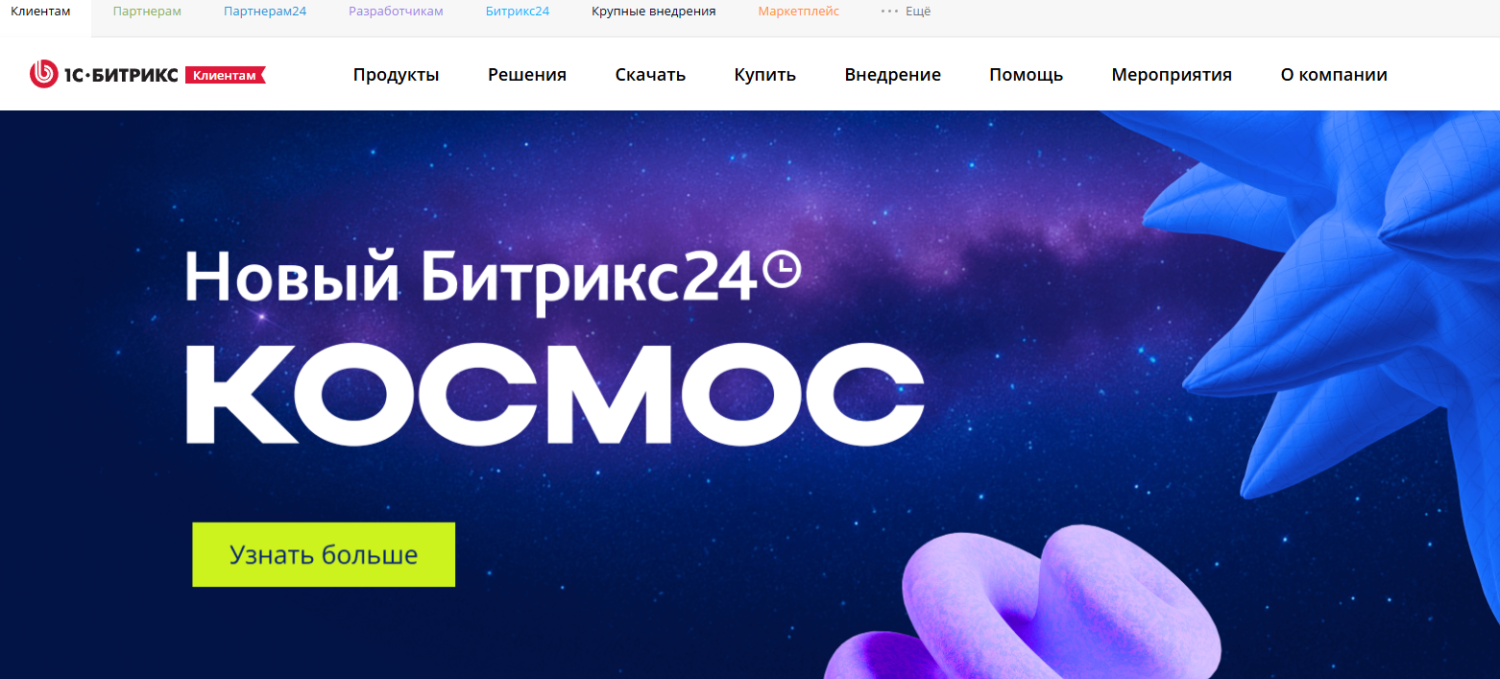Open О компании navigation link

pos(1334,75)
